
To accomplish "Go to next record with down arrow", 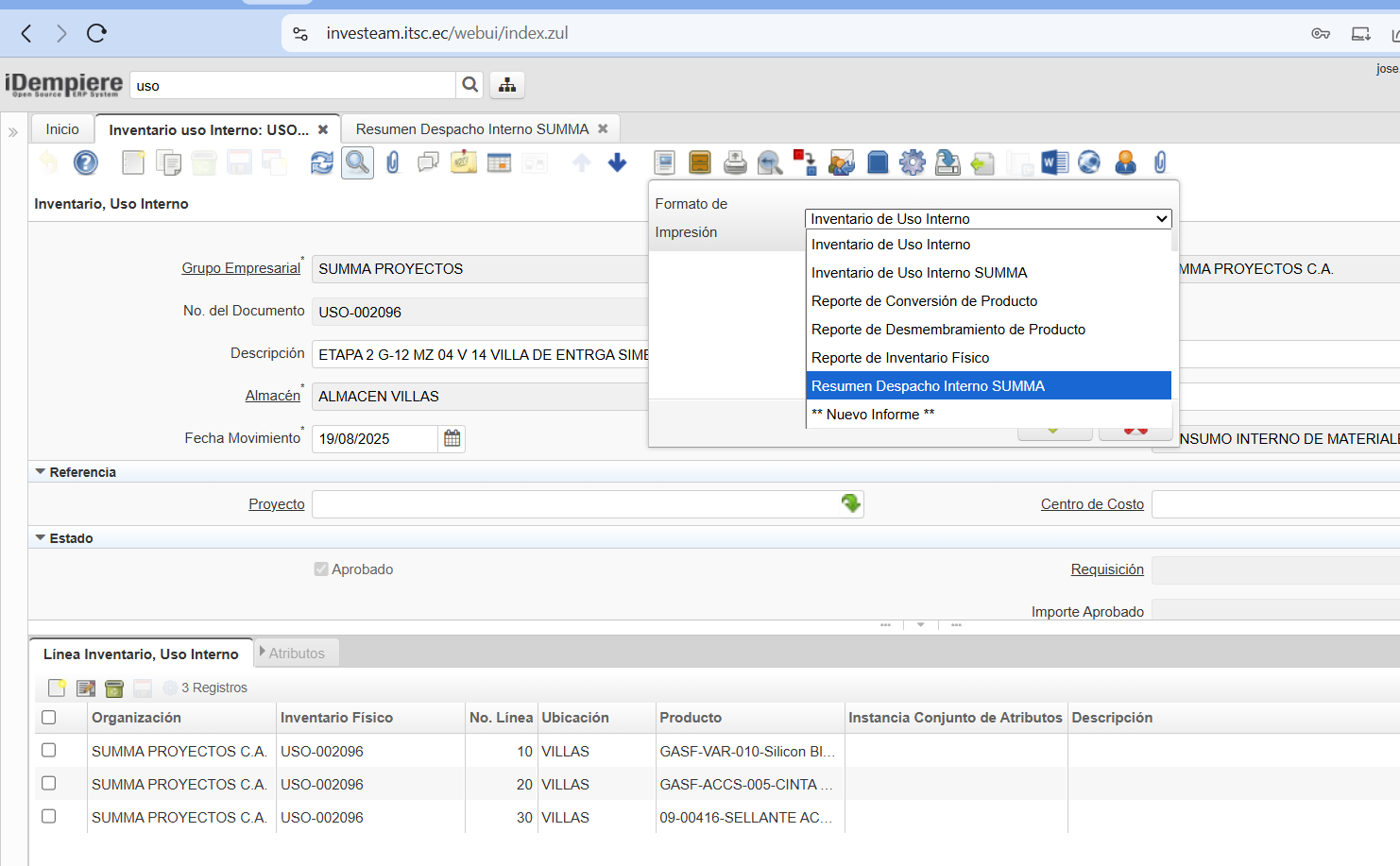I will pos(617,163).
